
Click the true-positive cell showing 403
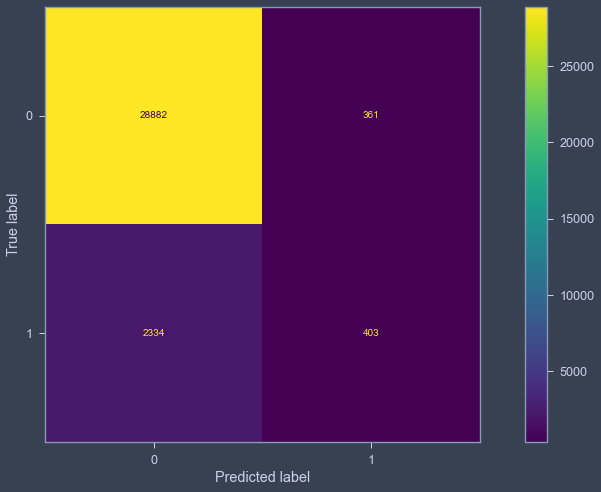371,333
